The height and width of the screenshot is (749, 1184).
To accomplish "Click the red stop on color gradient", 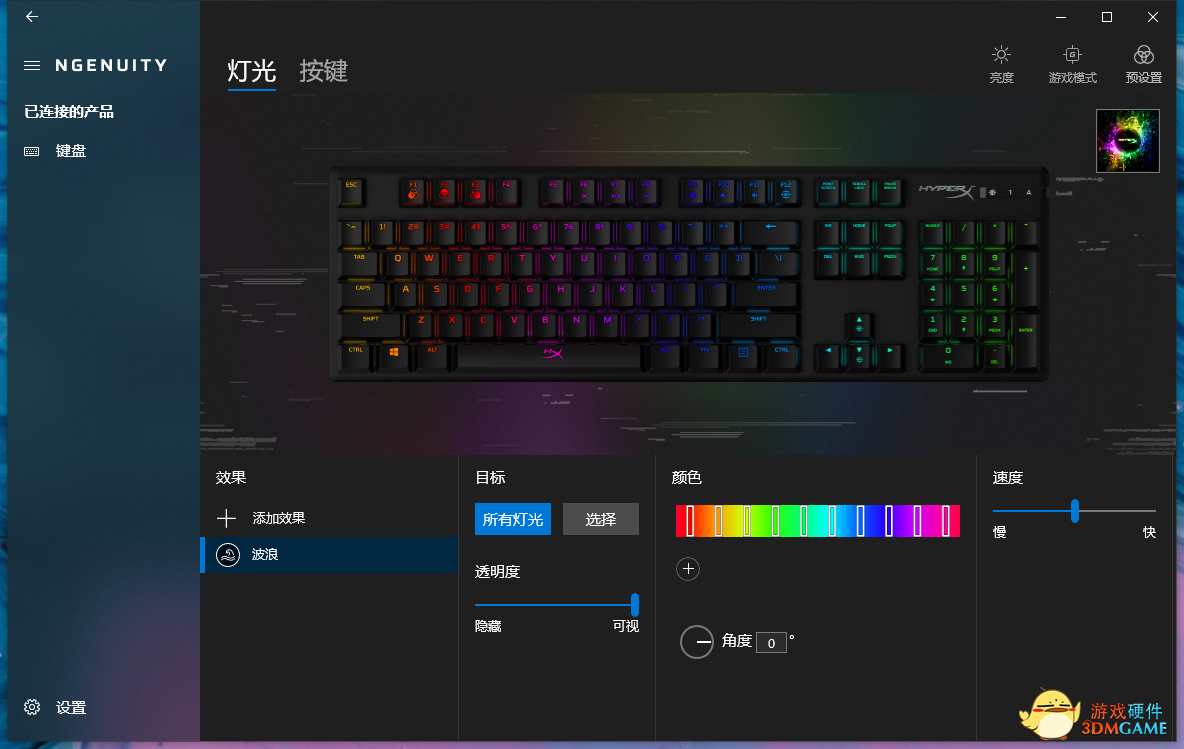I will 689,521.
